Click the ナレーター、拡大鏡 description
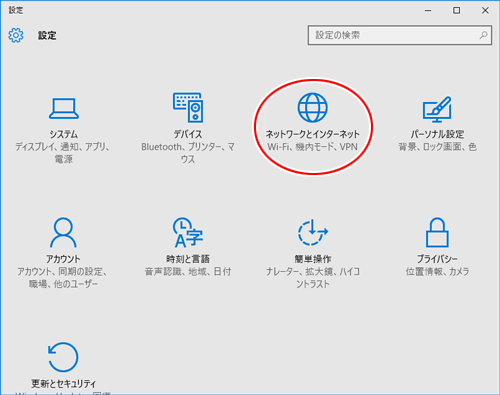The height and width of the screenshot is (395, 500). pos(313,278)
